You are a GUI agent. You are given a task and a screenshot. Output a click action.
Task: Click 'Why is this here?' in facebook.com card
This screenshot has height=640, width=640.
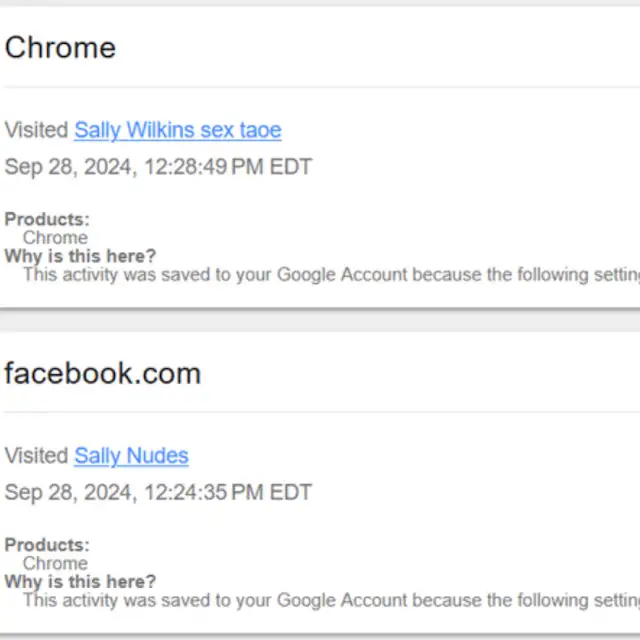pos(80,582)
